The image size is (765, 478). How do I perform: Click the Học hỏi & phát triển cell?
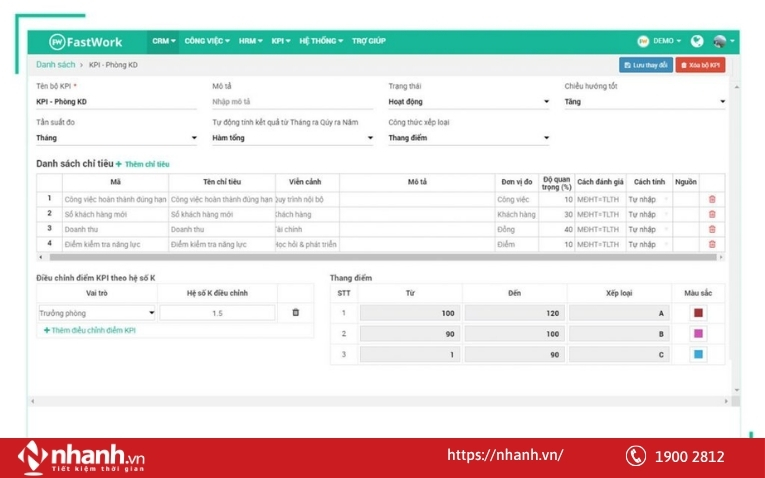(307, 244)
